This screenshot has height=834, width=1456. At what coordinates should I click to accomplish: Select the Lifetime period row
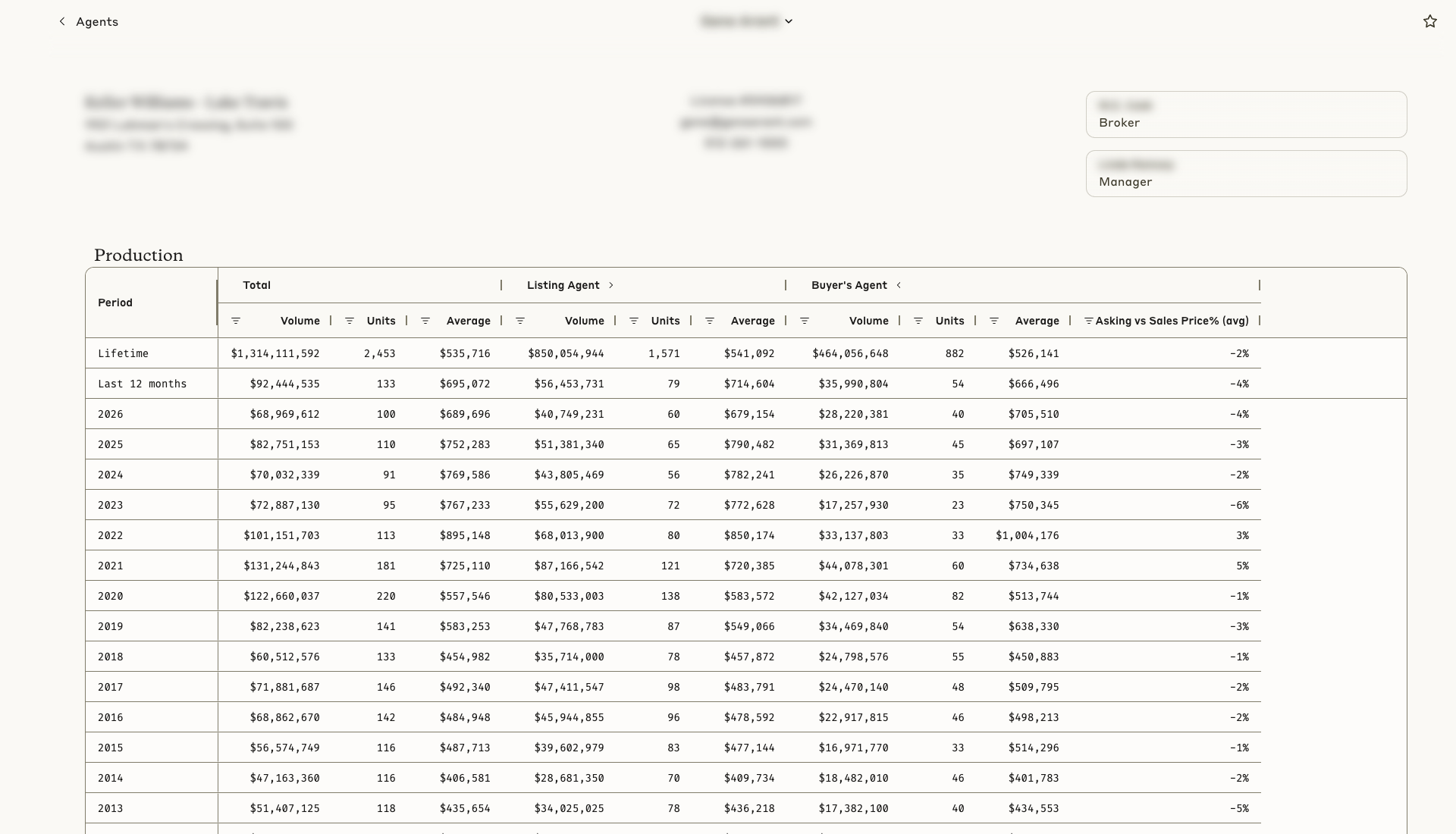tap(673, 353)
